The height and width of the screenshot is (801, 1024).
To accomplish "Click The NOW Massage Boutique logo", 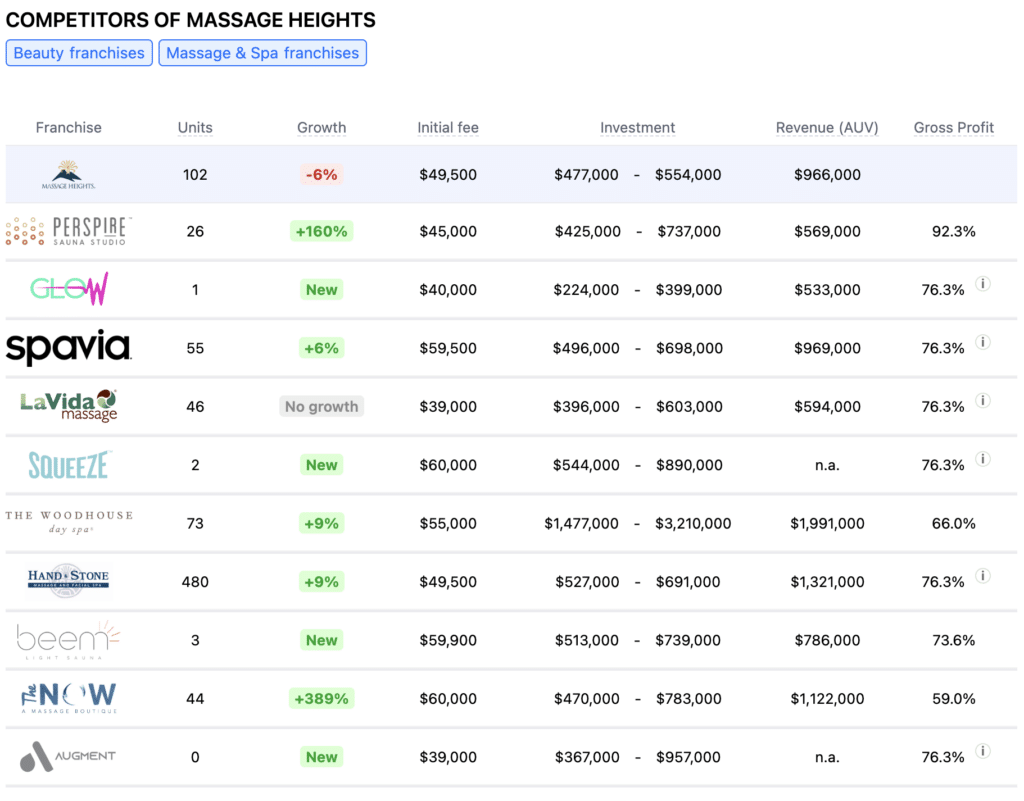I will pyautogui.click(x=69, y=698).
